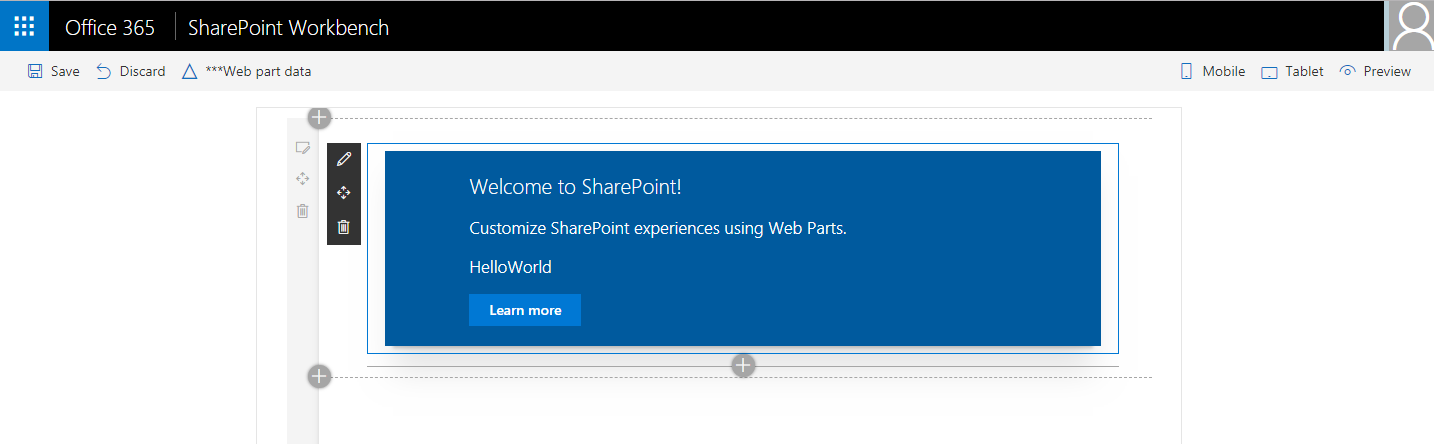1434x444 pixels.
Task: Open the user profile avatar
Action: pyautogui.click(x=1410, y=26)
